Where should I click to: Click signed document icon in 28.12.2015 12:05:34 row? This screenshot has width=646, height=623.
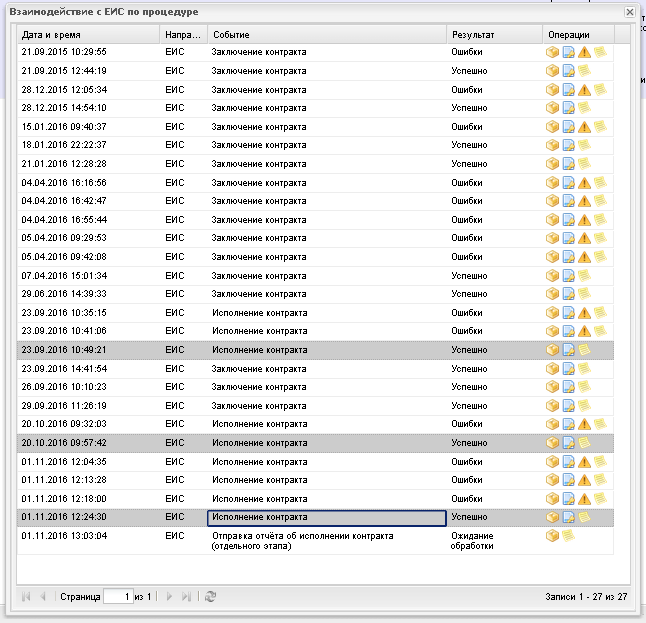click(568, 89)
